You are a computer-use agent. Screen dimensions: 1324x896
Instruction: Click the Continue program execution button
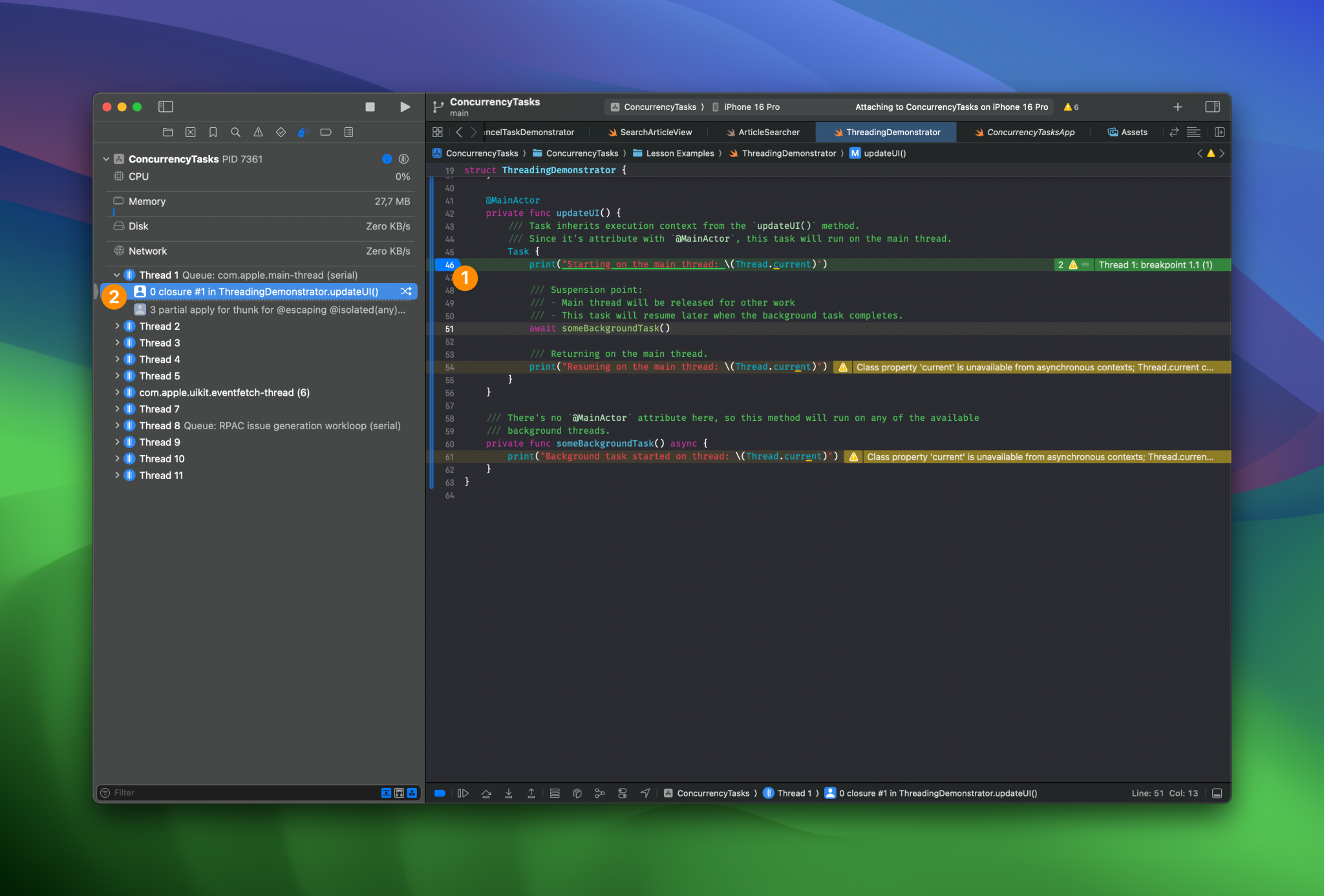click(463, 793)
